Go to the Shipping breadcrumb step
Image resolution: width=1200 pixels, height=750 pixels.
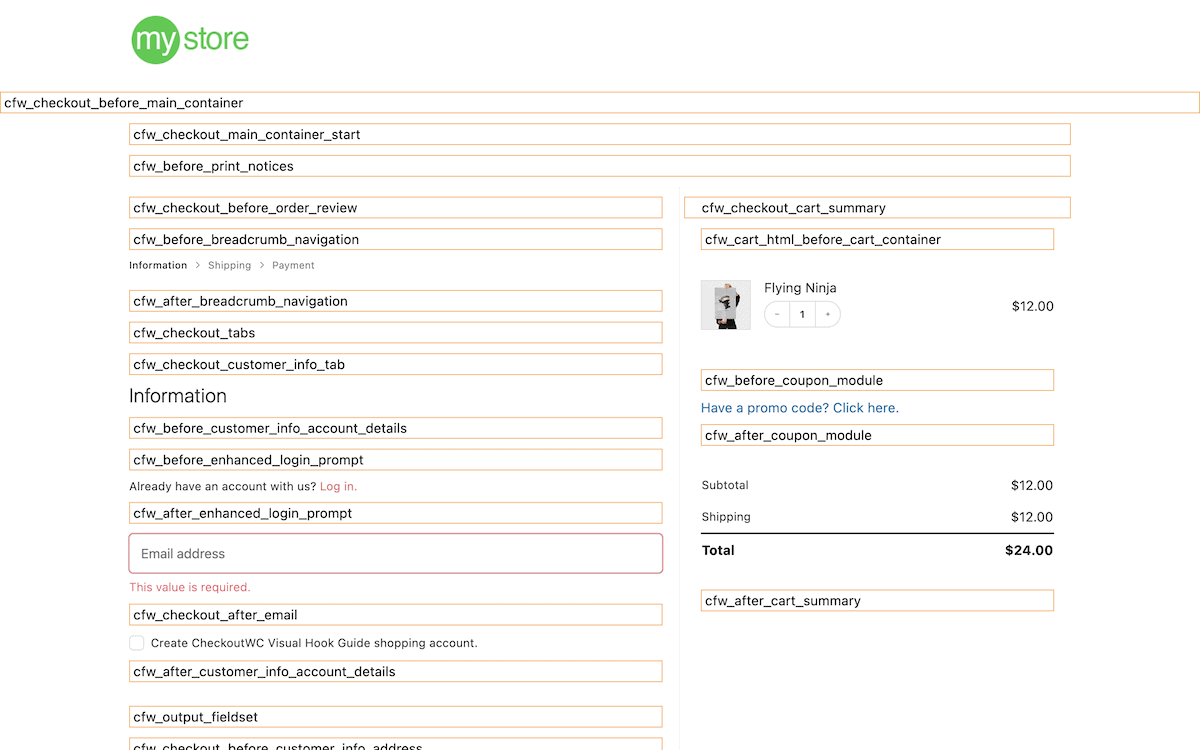229,266
